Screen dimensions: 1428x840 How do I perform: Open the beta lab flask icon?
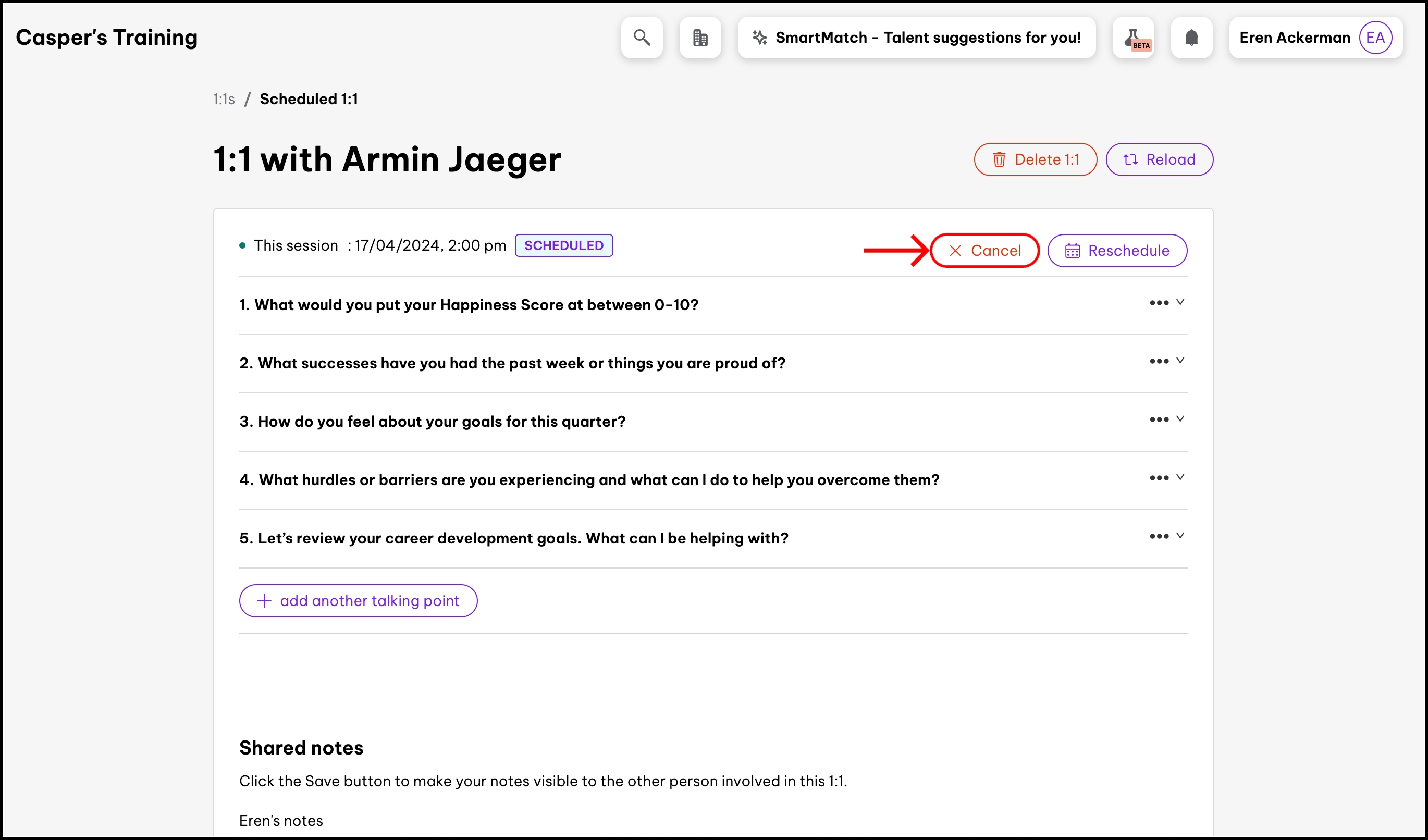[1134, 38]
